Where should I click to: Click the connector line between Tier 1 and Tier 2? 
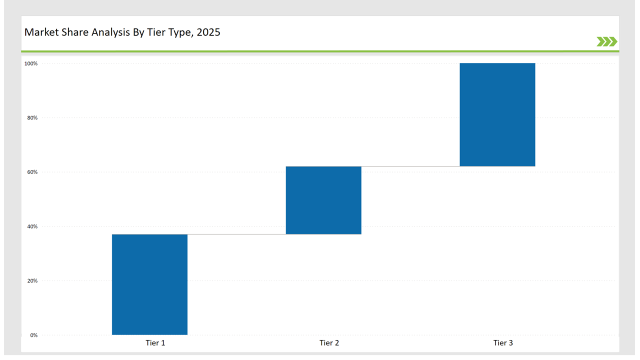coord(237,234)
